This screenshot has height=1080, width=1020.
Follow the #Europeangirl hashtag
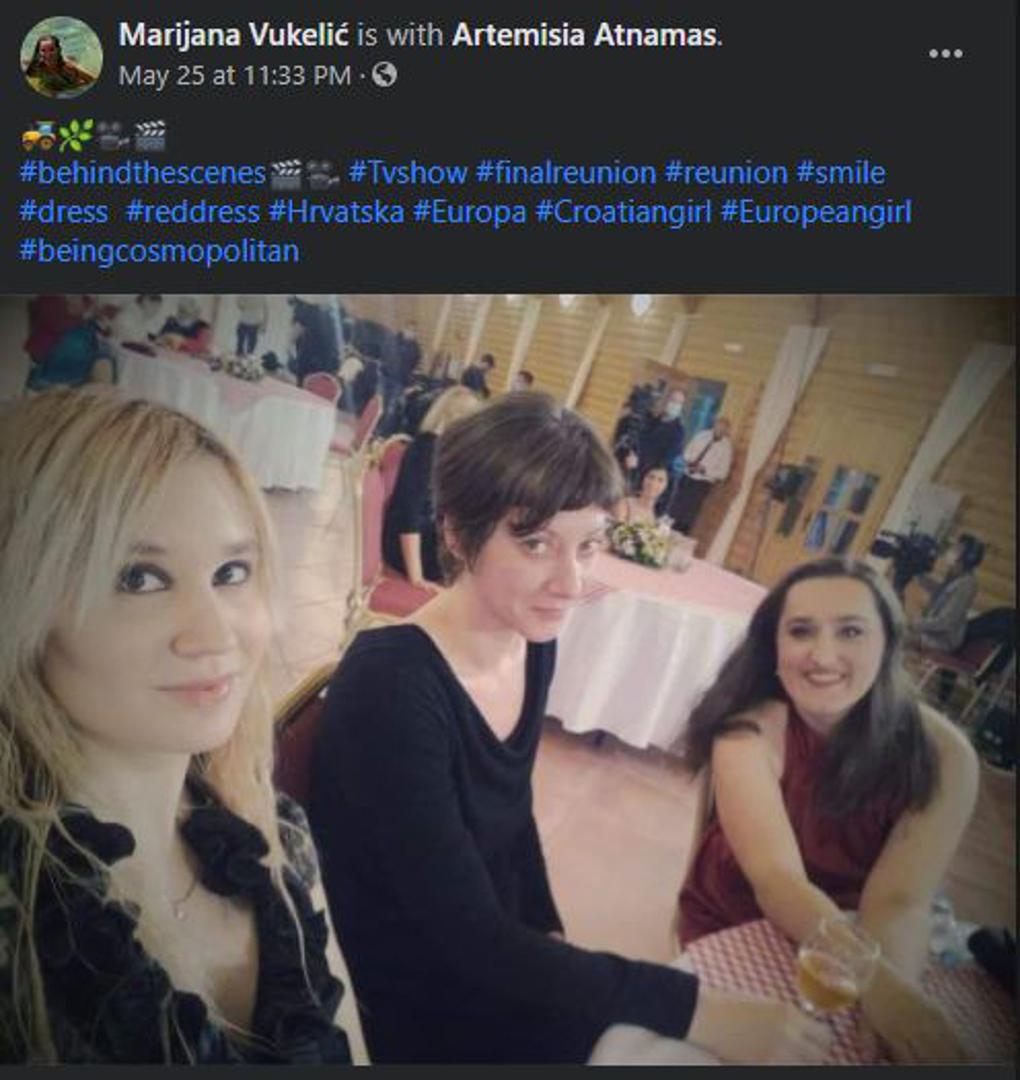pos(816,212)
